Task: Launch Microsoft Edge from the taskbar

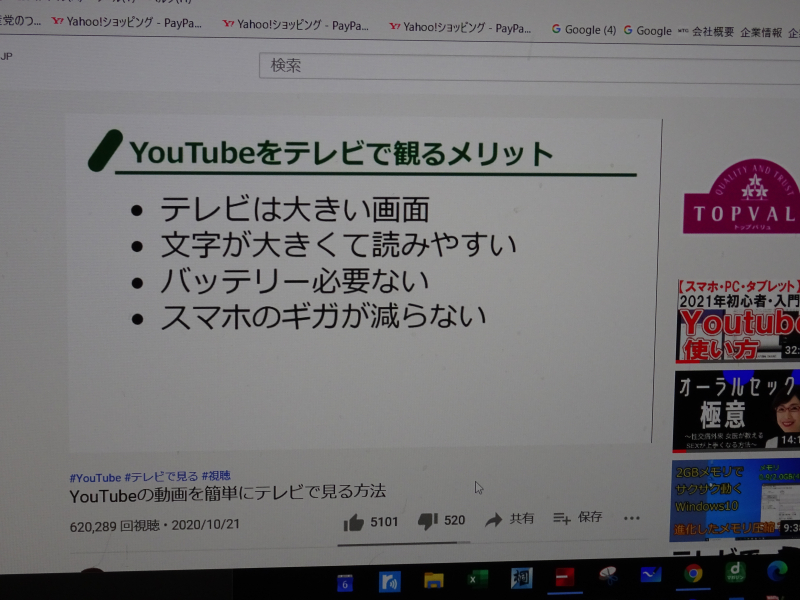Action: pyautogui.click(x=777, y=571)
